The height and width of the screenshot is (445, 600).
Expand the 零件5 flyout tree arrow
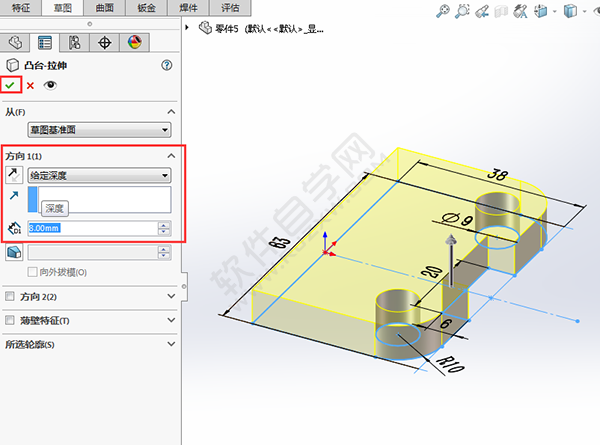click(187, 28)
